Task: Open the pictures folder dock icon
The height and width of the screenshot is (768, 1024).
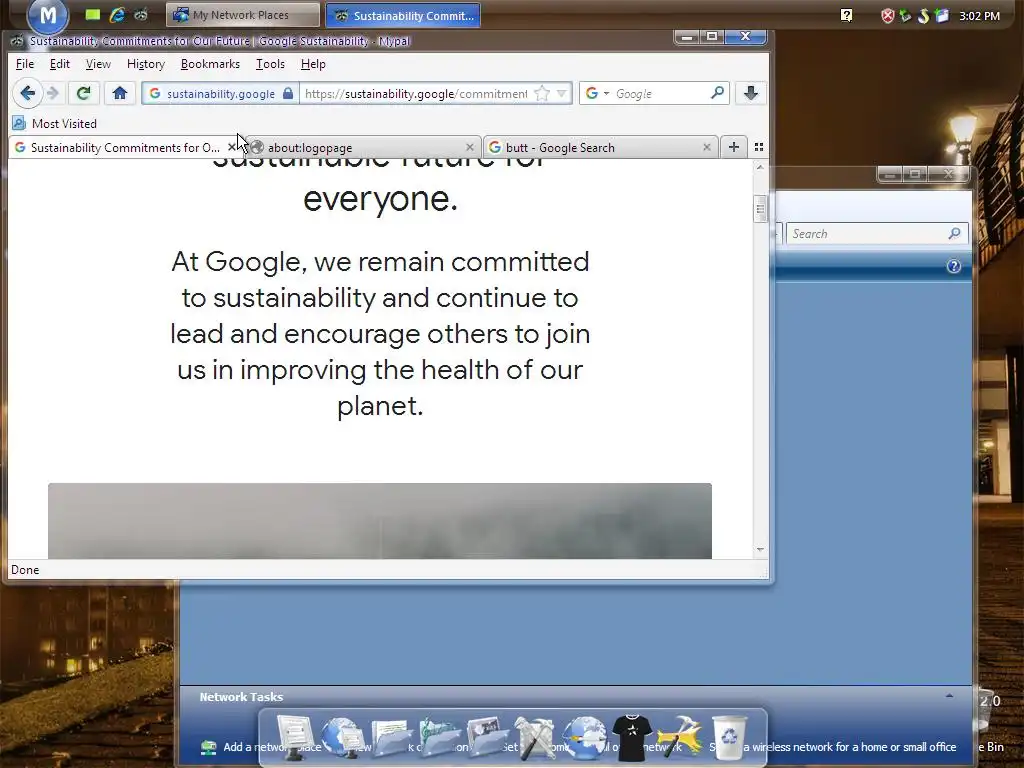Action: coord(487,737)
